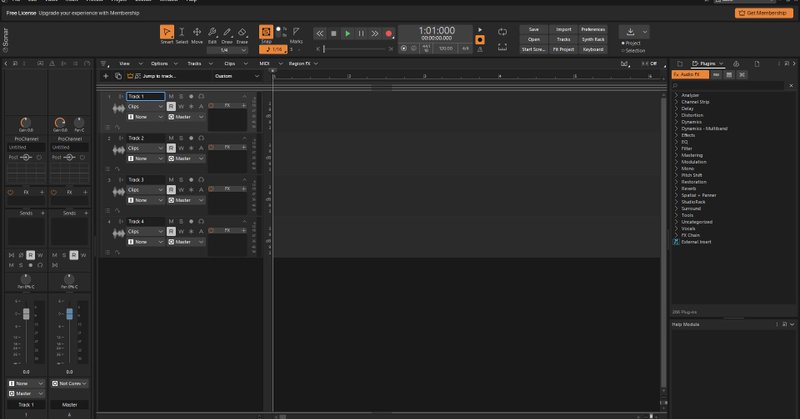The width and height of the screenshot is (800, 419).
Task: Select External Insert in the plugin list
Action: tap(696, 242)
